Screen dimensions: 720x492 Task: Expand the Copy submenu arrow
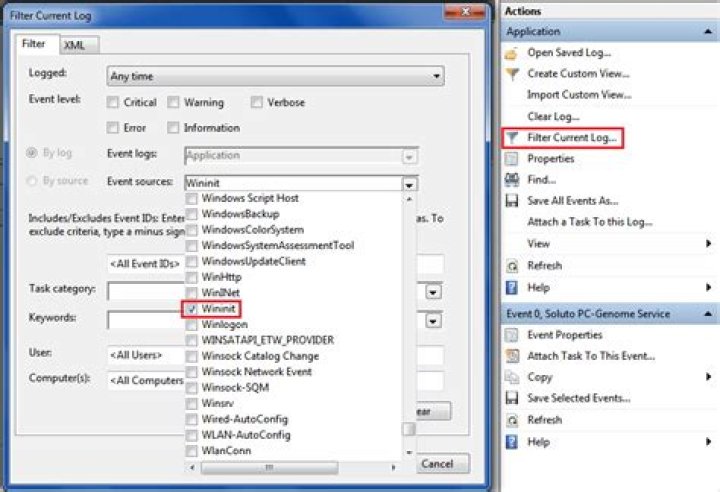pyautogui.click(x=709, y=377)
